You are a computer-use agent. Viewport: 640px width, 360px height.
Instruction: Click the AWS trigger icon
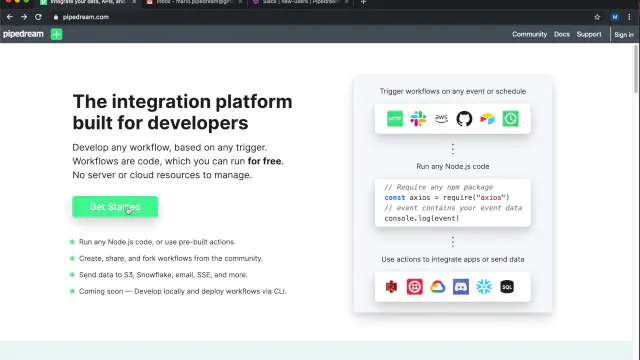(x=441, y=119)
